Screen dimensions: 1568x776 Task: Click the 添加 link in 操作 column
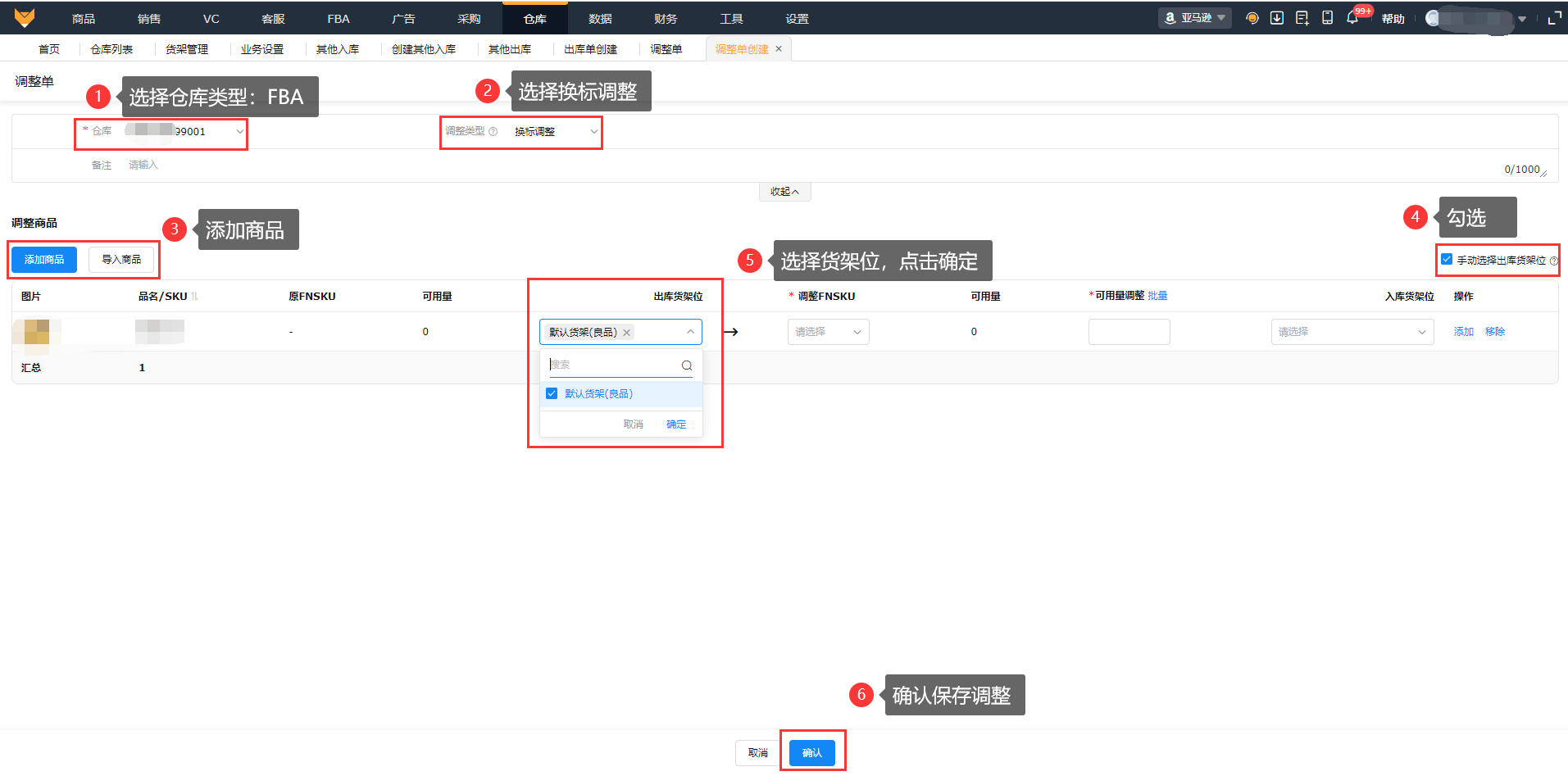pos(1464,332)
